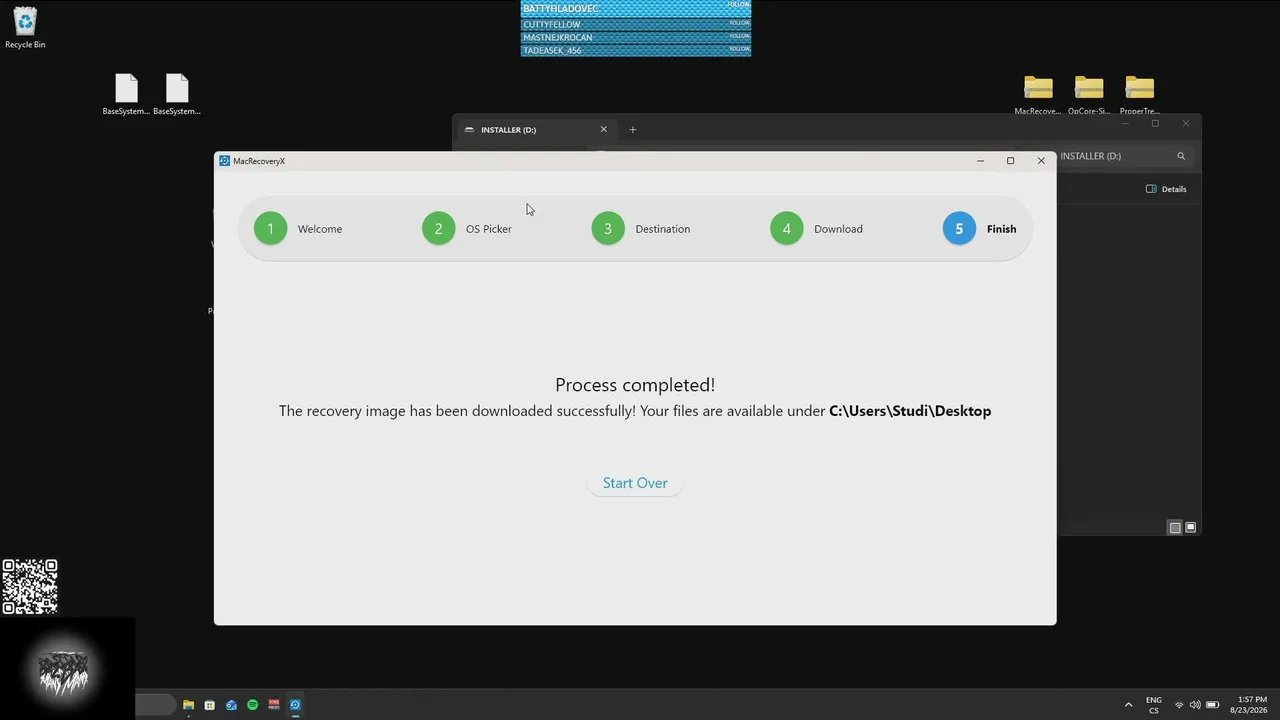Click the QR code overlay
The width and height of the screenshot is (1280, 720).
(x=30, y=587)
